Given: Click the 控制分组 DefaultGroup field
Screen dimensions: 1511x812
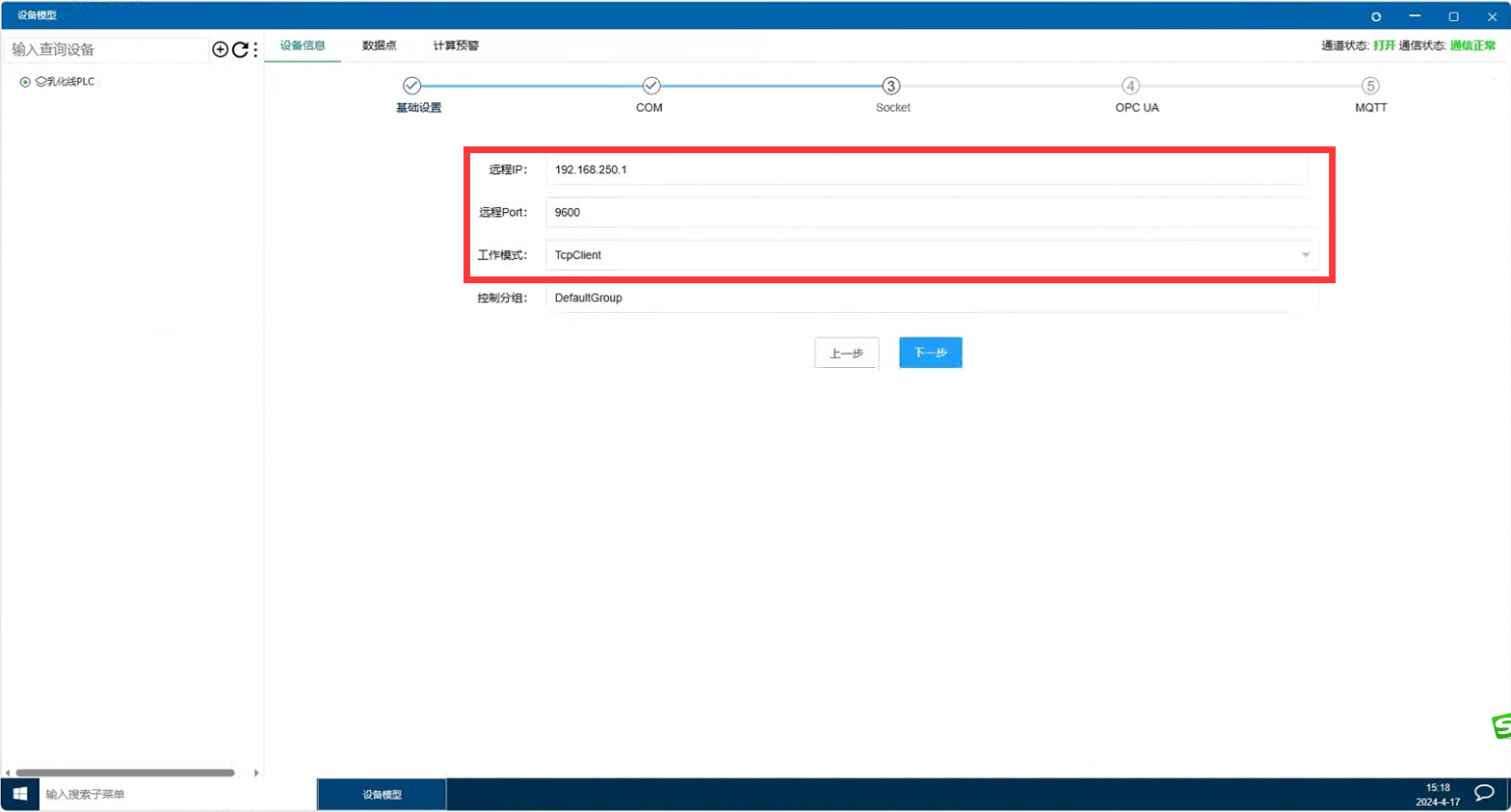Looking at the screenshot, I should (x=932, y=298).
